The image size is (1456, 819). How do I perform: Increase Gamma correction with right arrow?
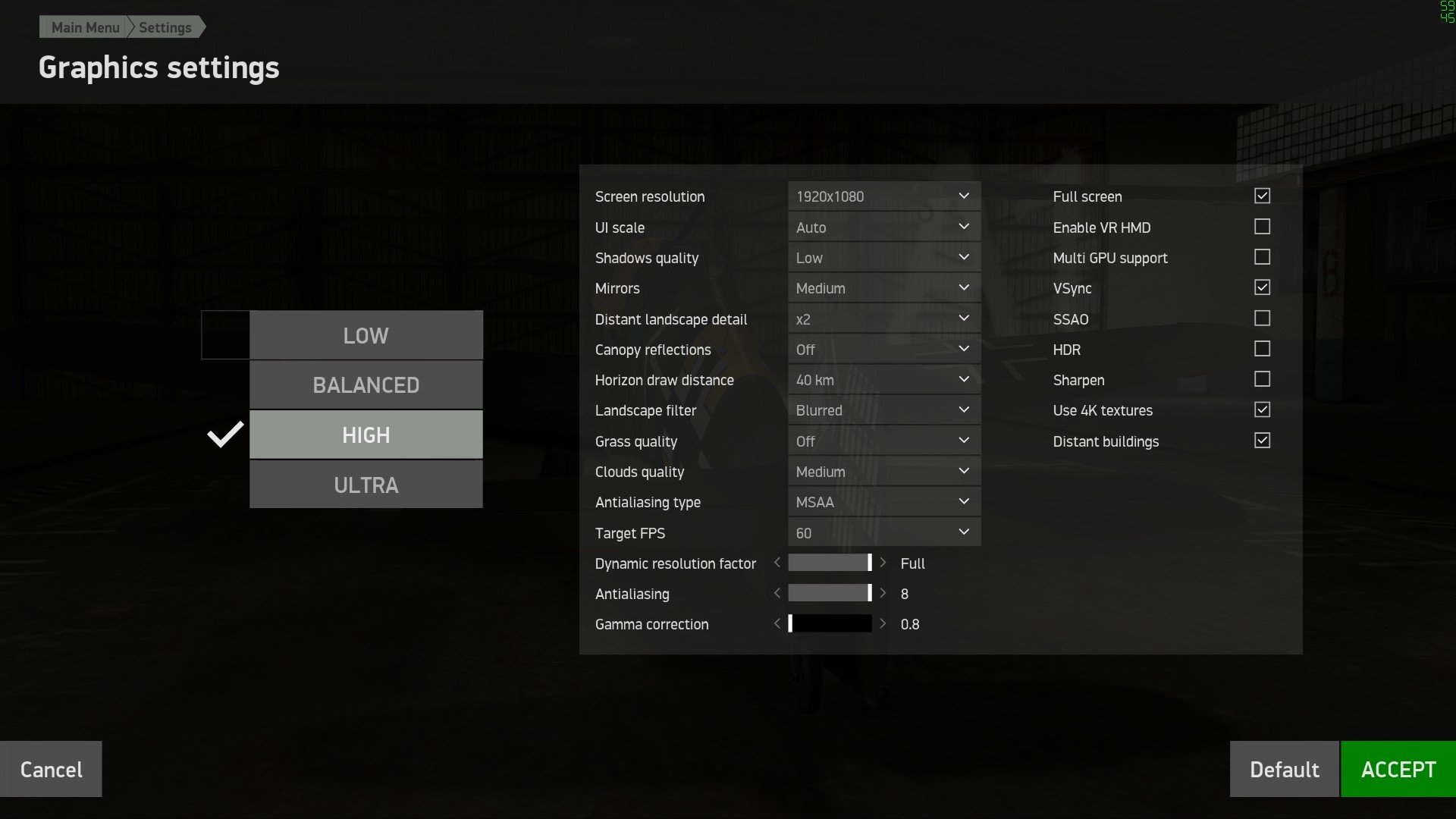click(x=883, y=623)
